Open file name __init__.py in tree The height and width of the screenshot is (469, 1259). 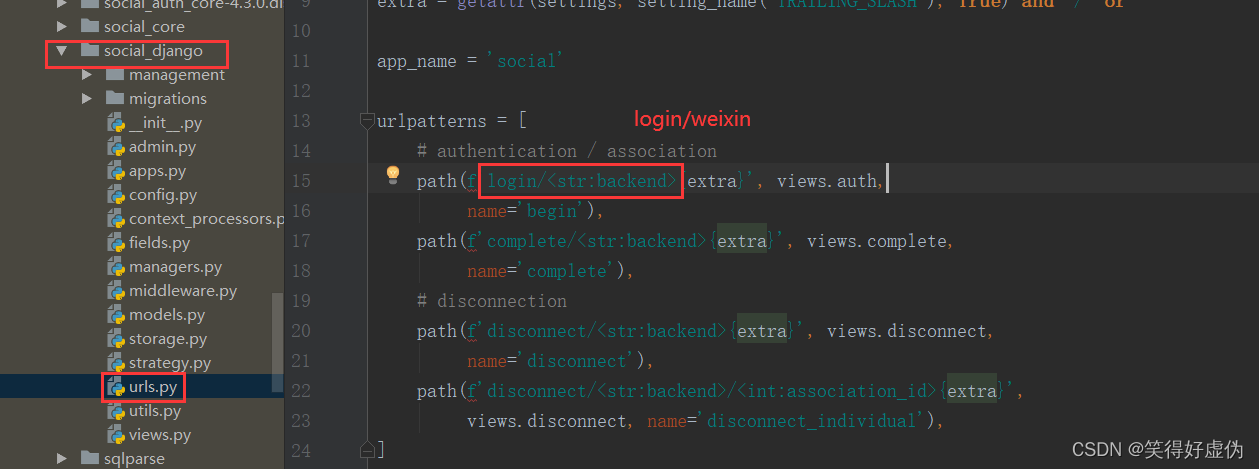coord(165,123)
